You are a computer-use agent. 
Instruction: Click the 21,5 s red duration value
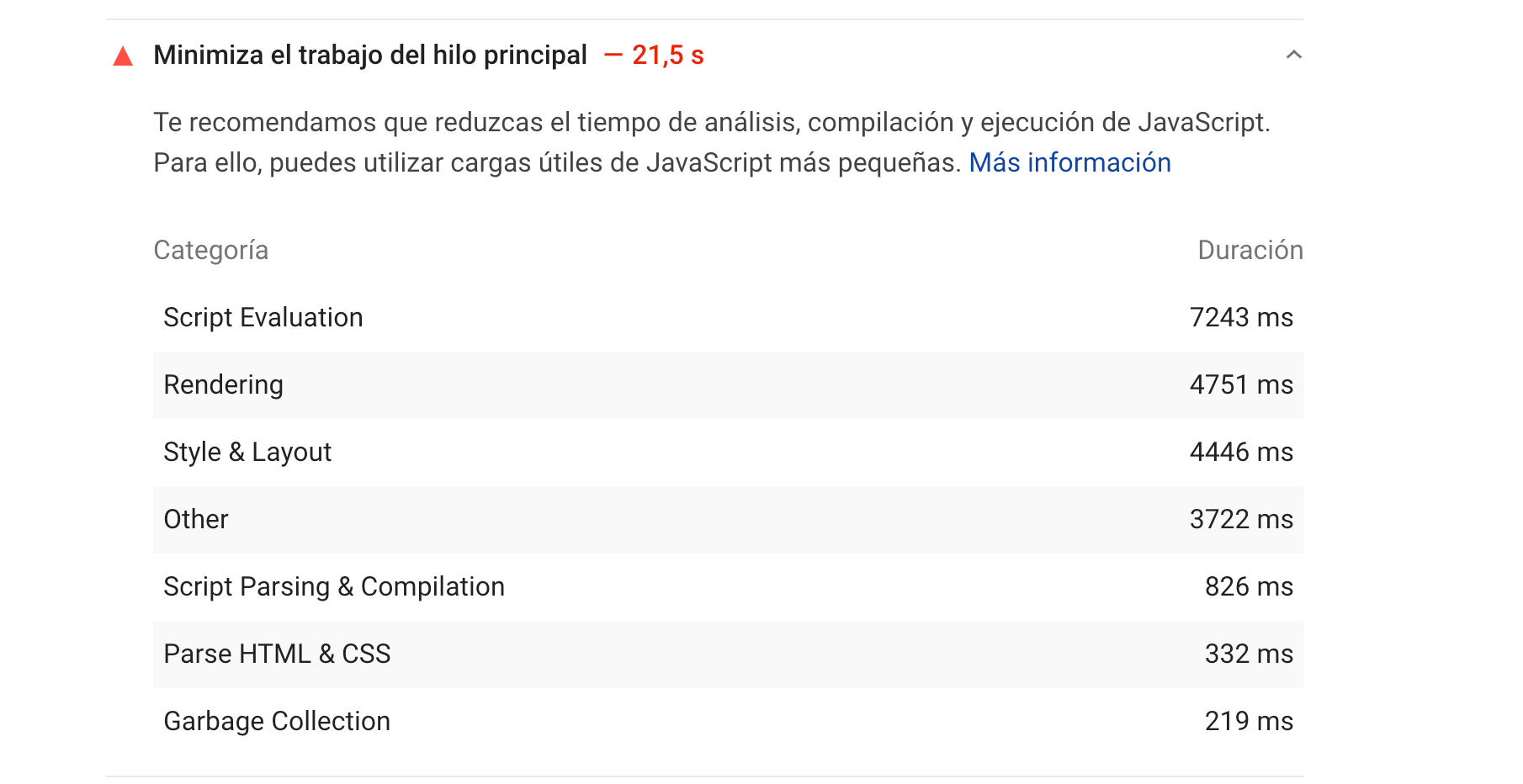(x=667, y=55)
